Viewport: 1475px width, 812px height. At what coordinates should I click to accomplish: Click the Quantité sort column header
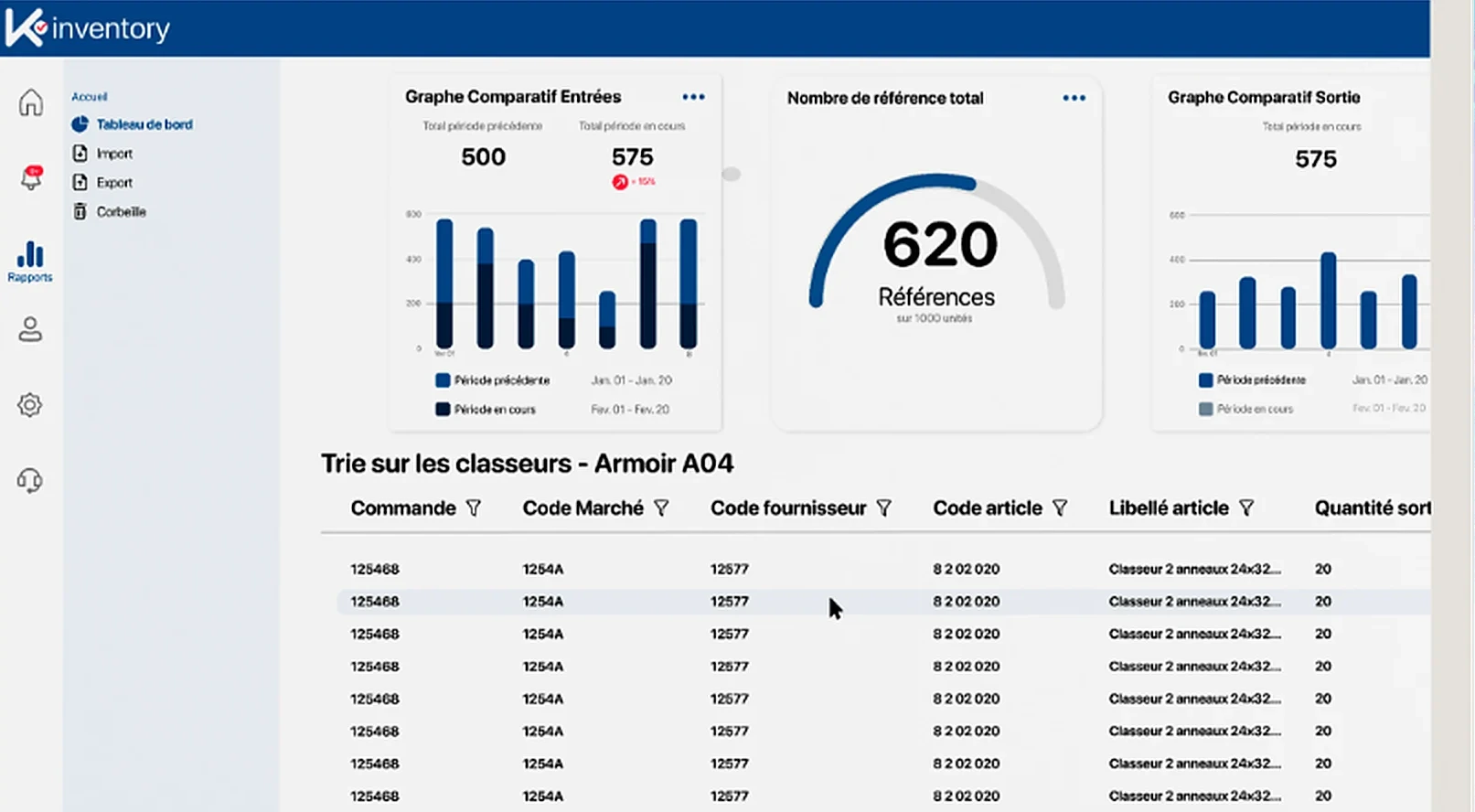point(1373,508)
